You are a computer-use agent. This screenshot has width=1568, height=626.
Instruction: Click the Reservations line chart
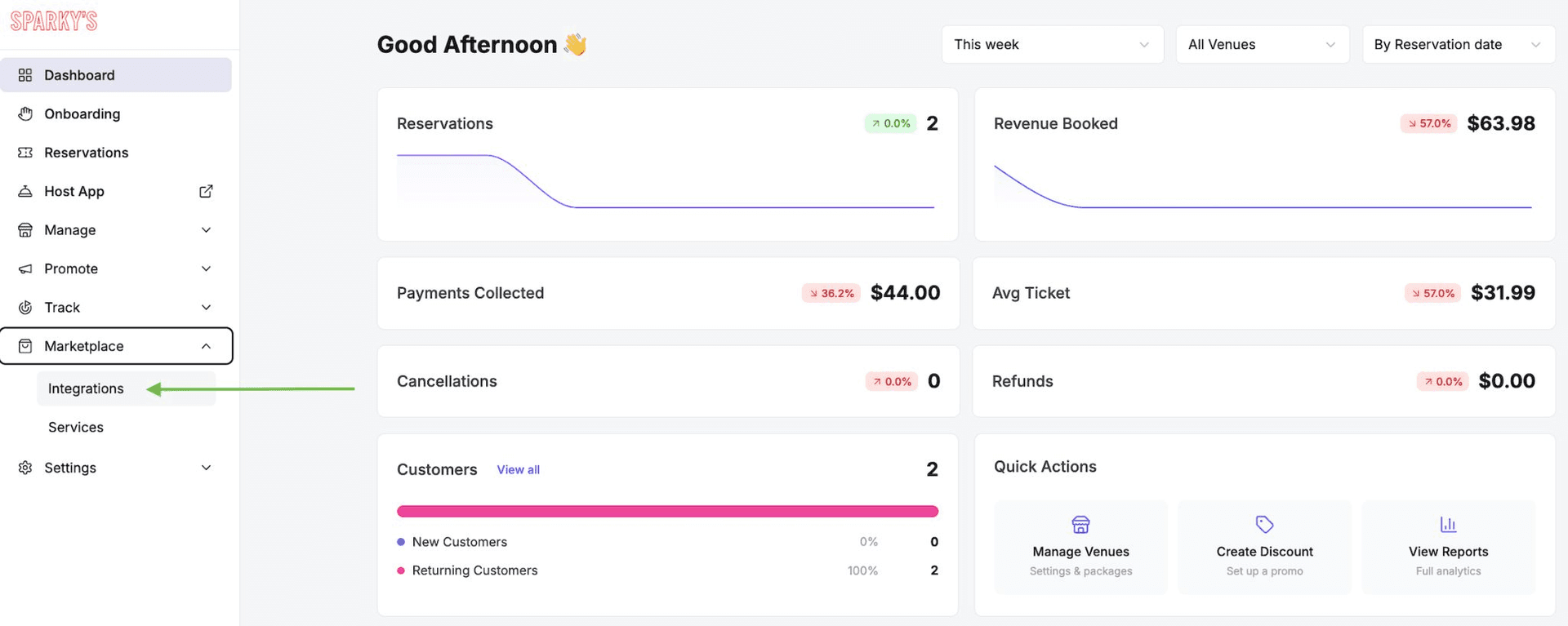click(x=666, y=181)
